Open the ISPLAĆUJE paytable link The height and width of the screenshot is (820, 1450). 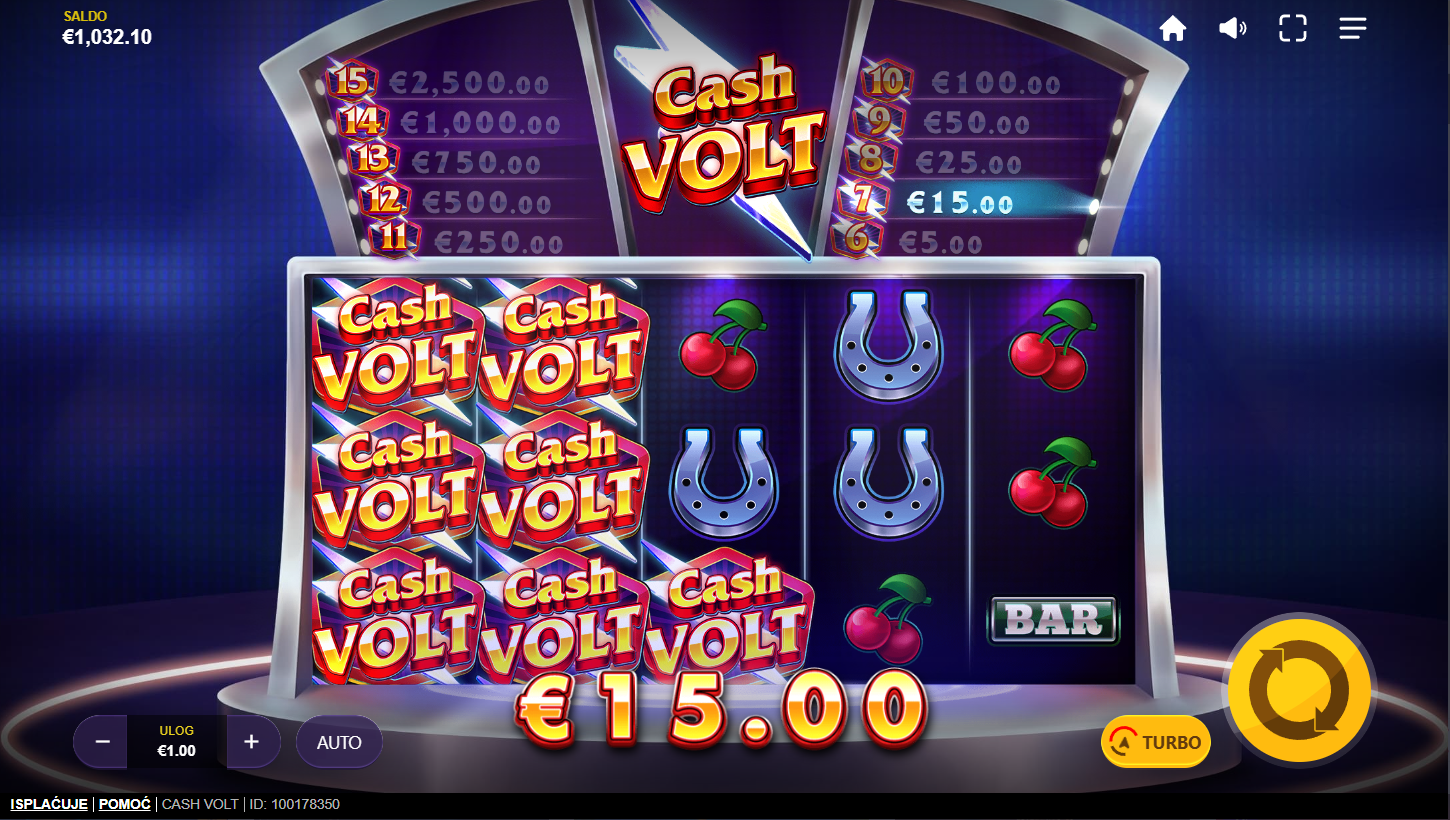(49, 804)
